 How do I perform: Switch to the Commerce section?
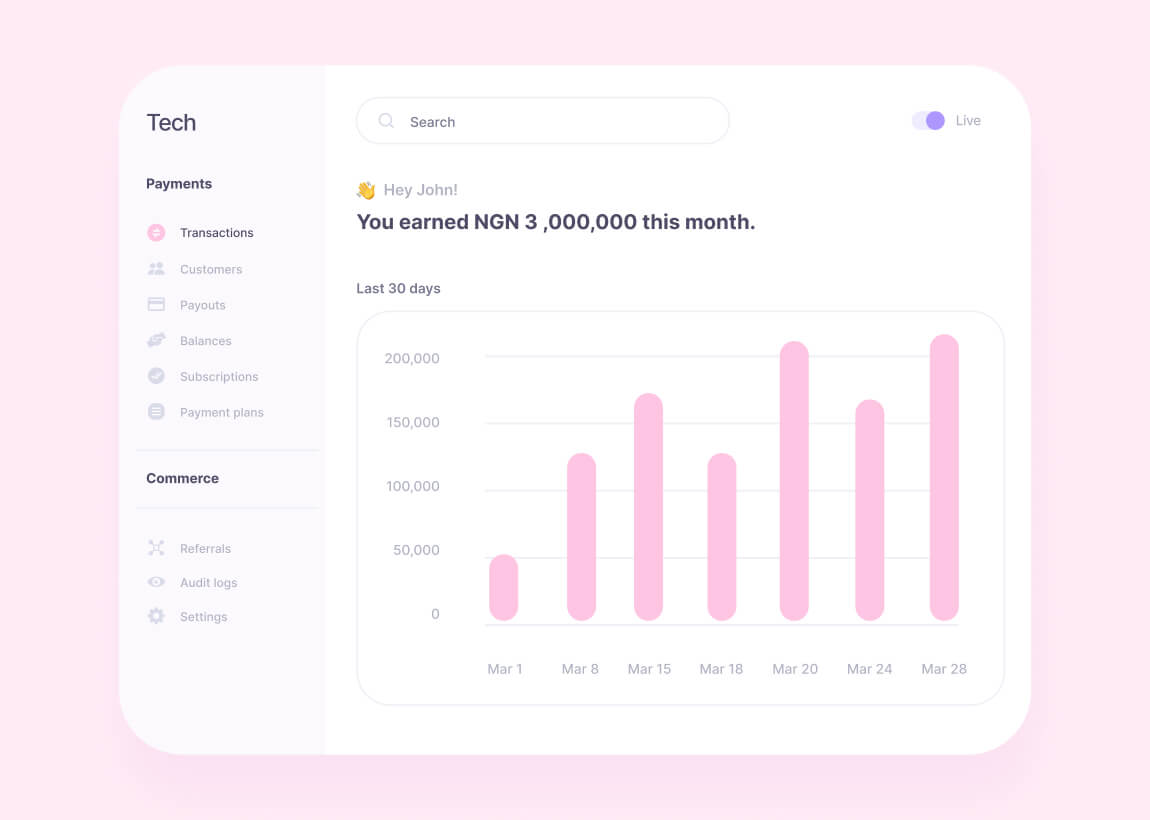coord(182,478)
